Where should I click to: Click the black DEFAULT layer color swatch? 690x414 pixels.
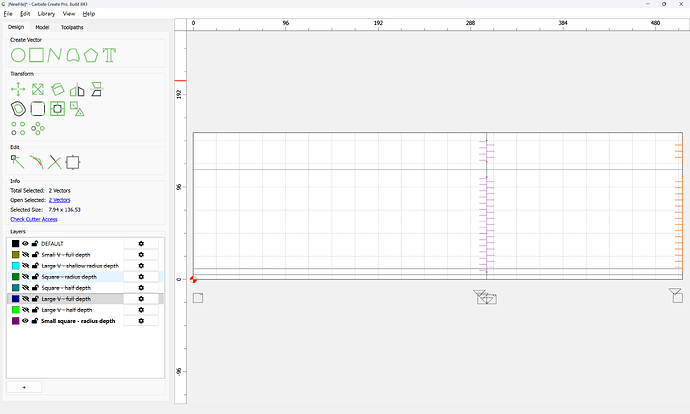(15, 243)
